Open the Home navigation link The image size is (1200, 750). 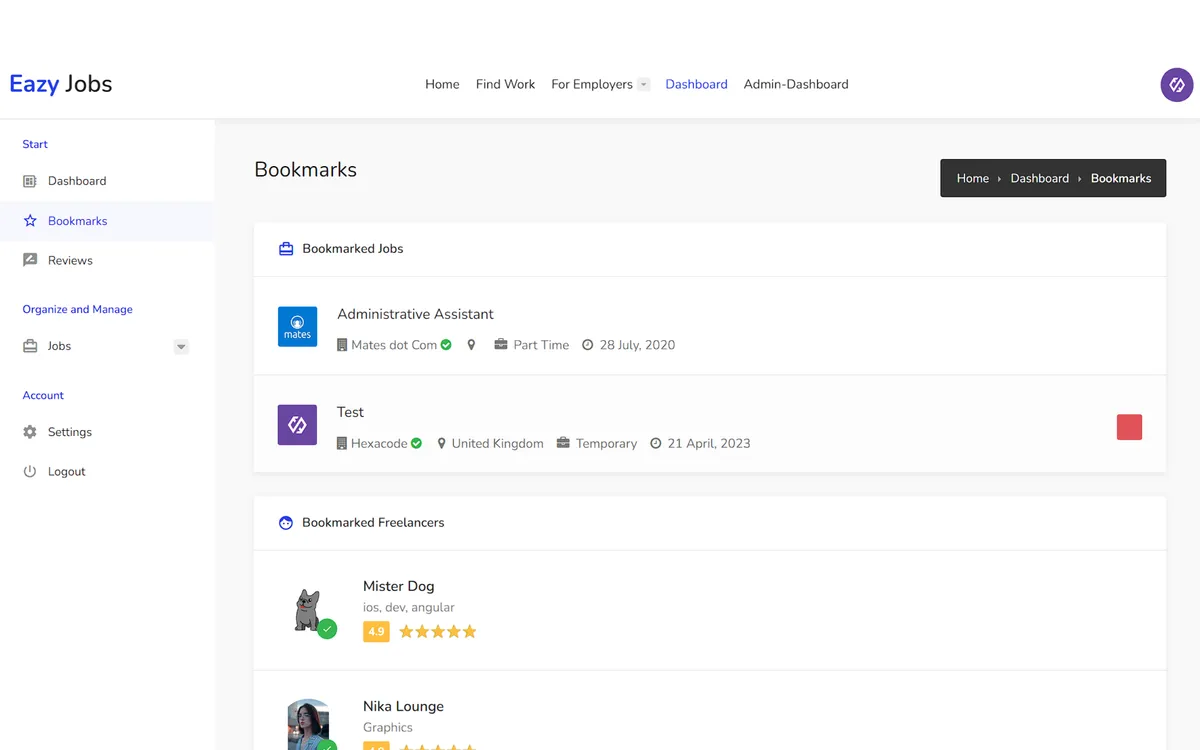442,84
